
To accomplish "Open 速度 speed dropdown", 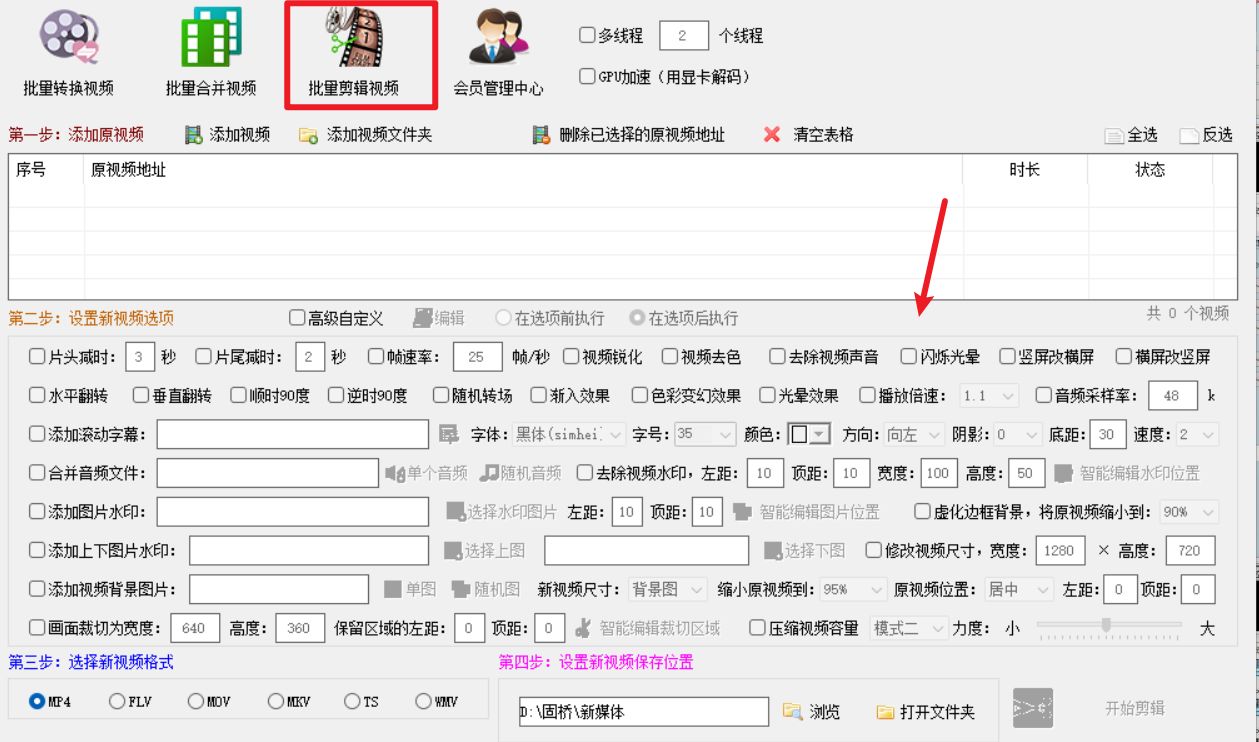I will (x=1196, y=434).
